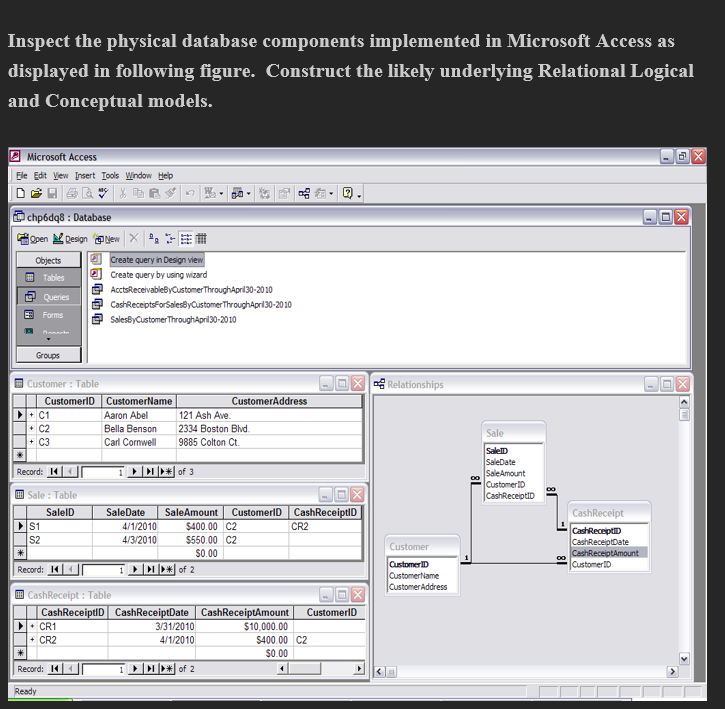Select Create query in Design view
The height and width of the screenshot is (709, 725).
click(157, 260)
